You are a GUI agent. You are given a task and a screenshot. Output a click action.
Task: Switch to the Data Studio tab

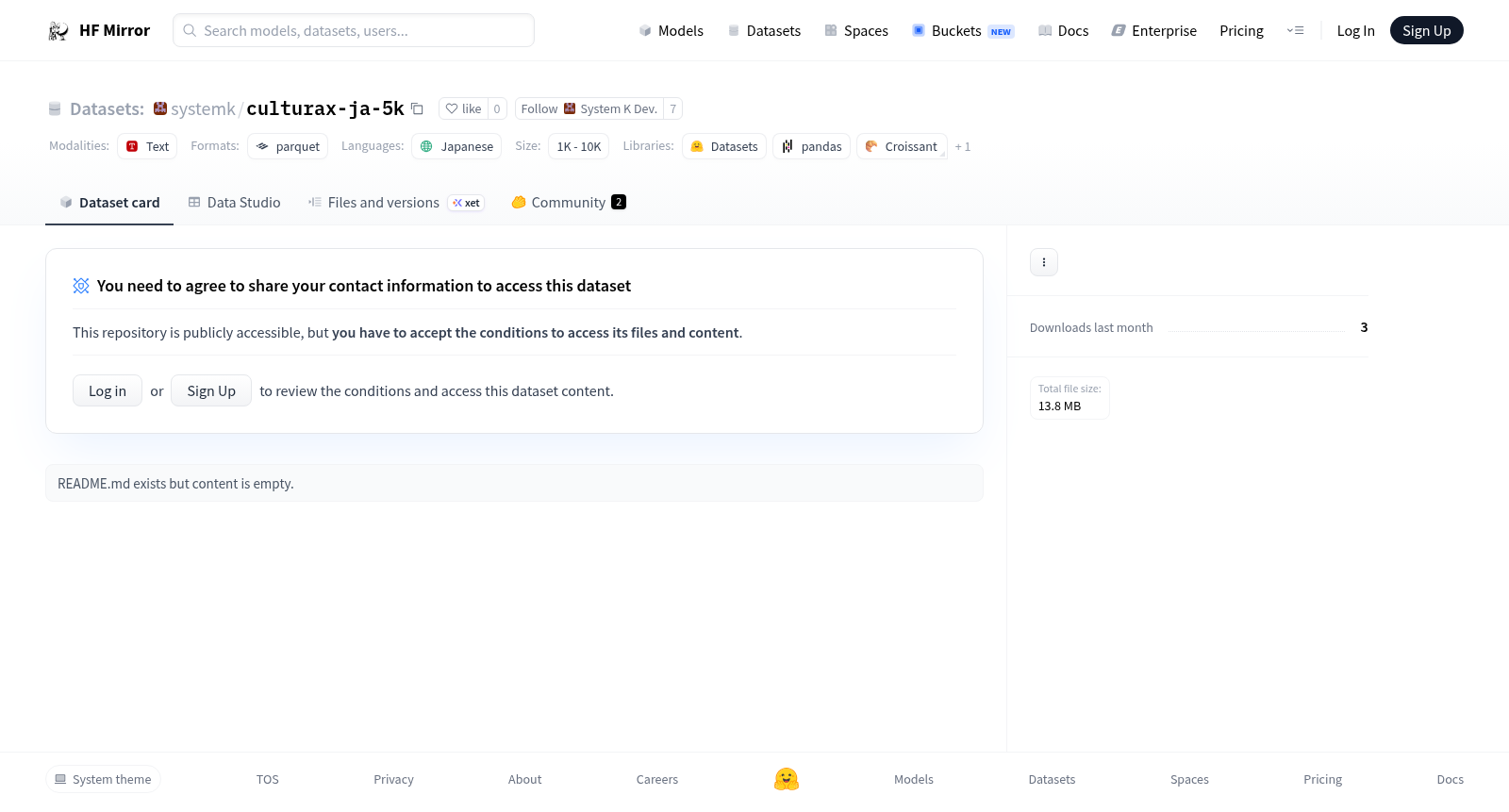[234, 202]
